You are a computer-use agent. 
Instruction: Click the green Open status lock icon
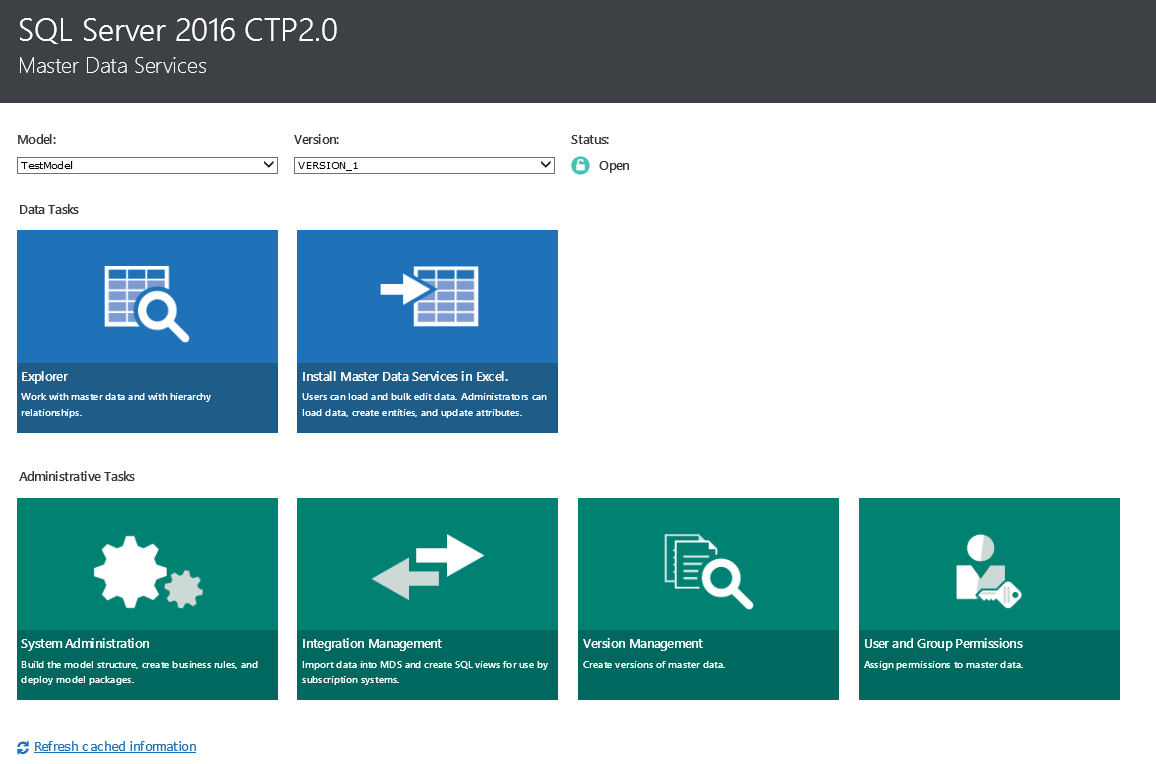click(580, 165)
